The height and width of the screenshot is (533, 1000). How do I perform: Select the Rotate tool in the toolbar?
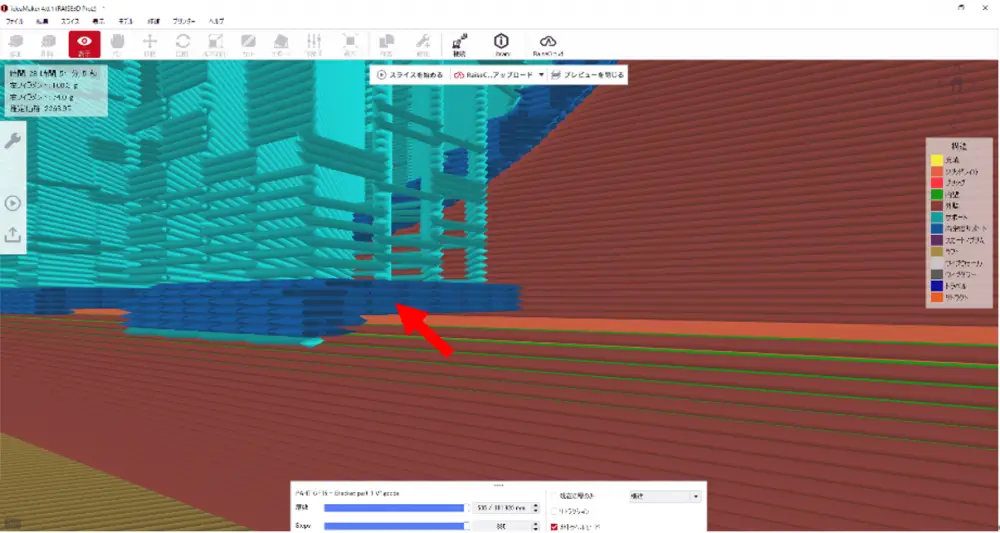point(183,43)
